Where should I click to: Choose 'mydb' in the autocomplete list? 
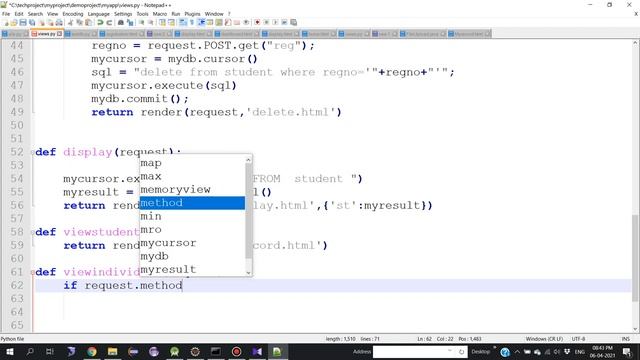tap(192, 256)
